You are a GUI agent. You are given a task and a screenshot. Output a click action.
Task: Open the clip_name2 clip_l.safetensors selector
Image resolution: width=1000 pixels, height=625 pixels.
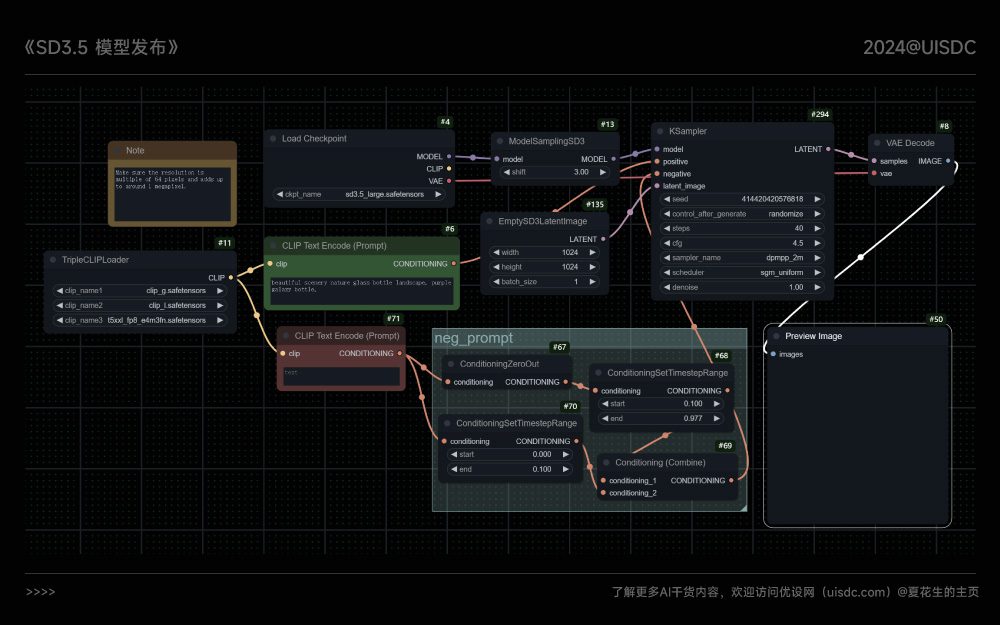pyautogui.click(x=140, y=305)
